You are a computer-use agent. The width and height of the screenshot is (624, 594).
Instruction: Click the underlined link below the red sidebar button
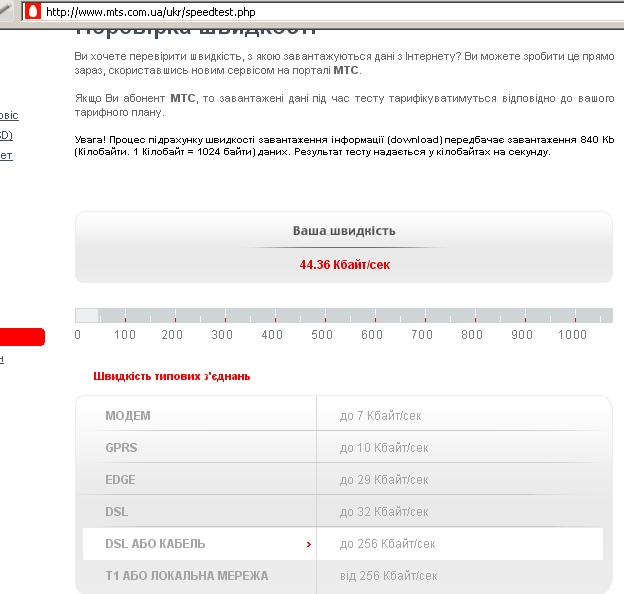pyautogui.click(x=2, y=359)
